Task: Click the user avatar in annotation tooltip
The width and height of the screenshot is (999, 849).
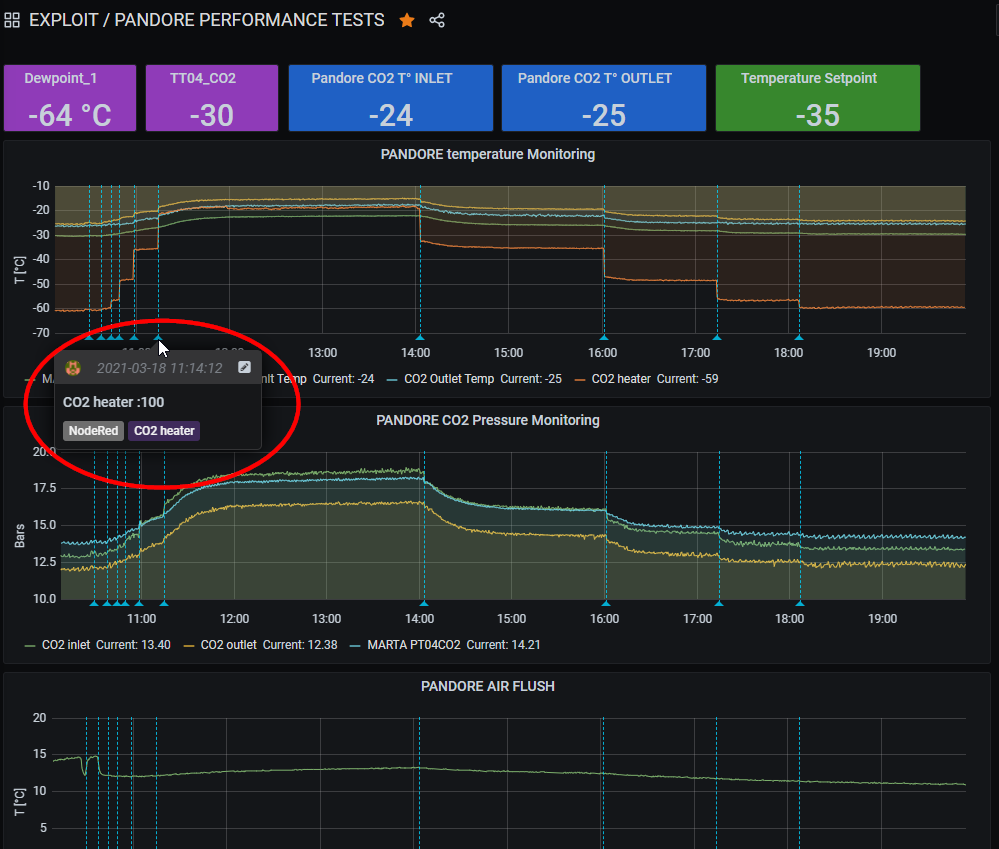Action: pyautogui.click(x=73, y=367)
